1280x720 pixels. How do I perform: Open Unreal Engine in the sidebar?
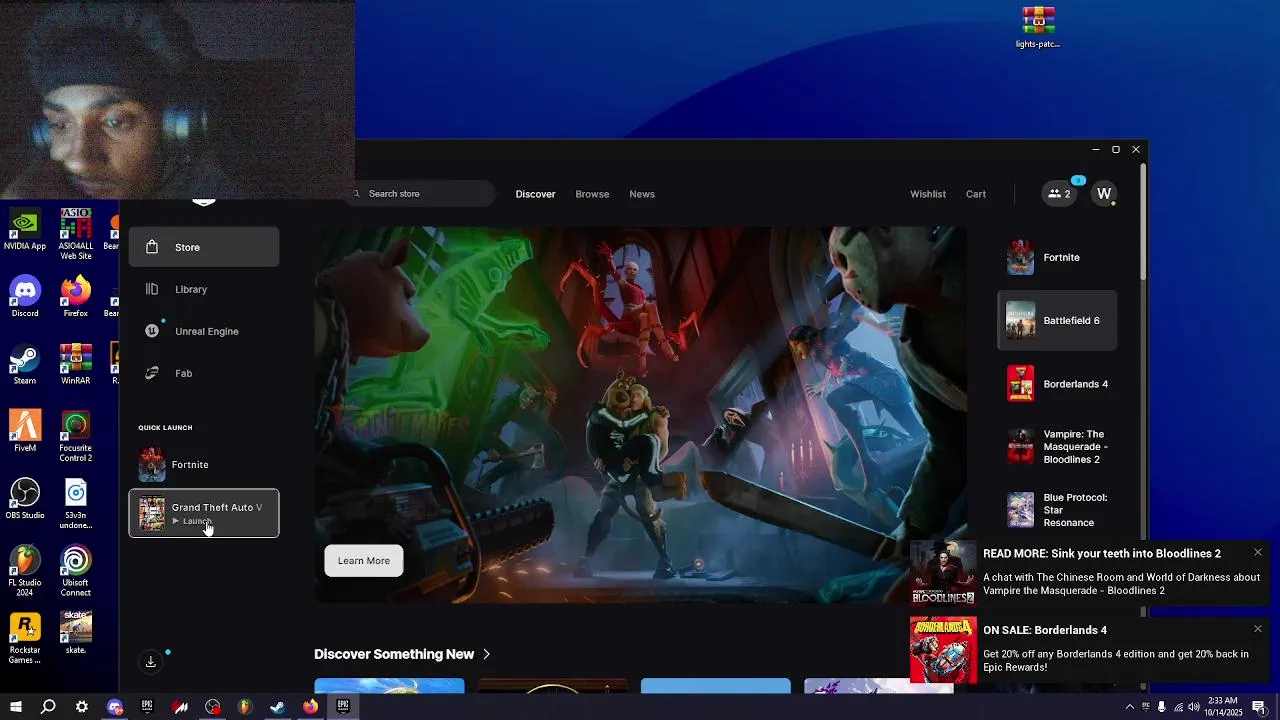coord(204,331)
